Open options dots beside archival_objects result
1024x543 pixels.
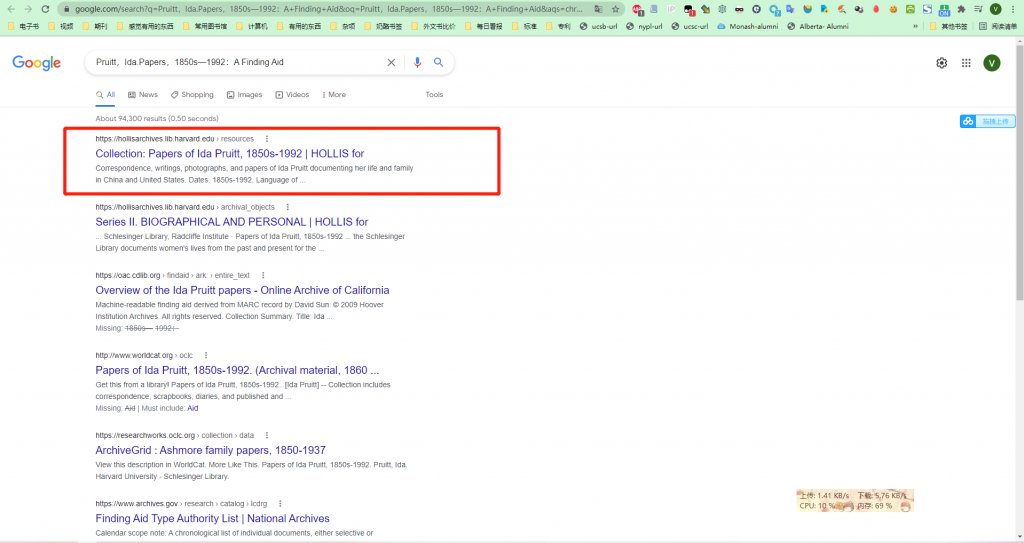coord(287,207)
